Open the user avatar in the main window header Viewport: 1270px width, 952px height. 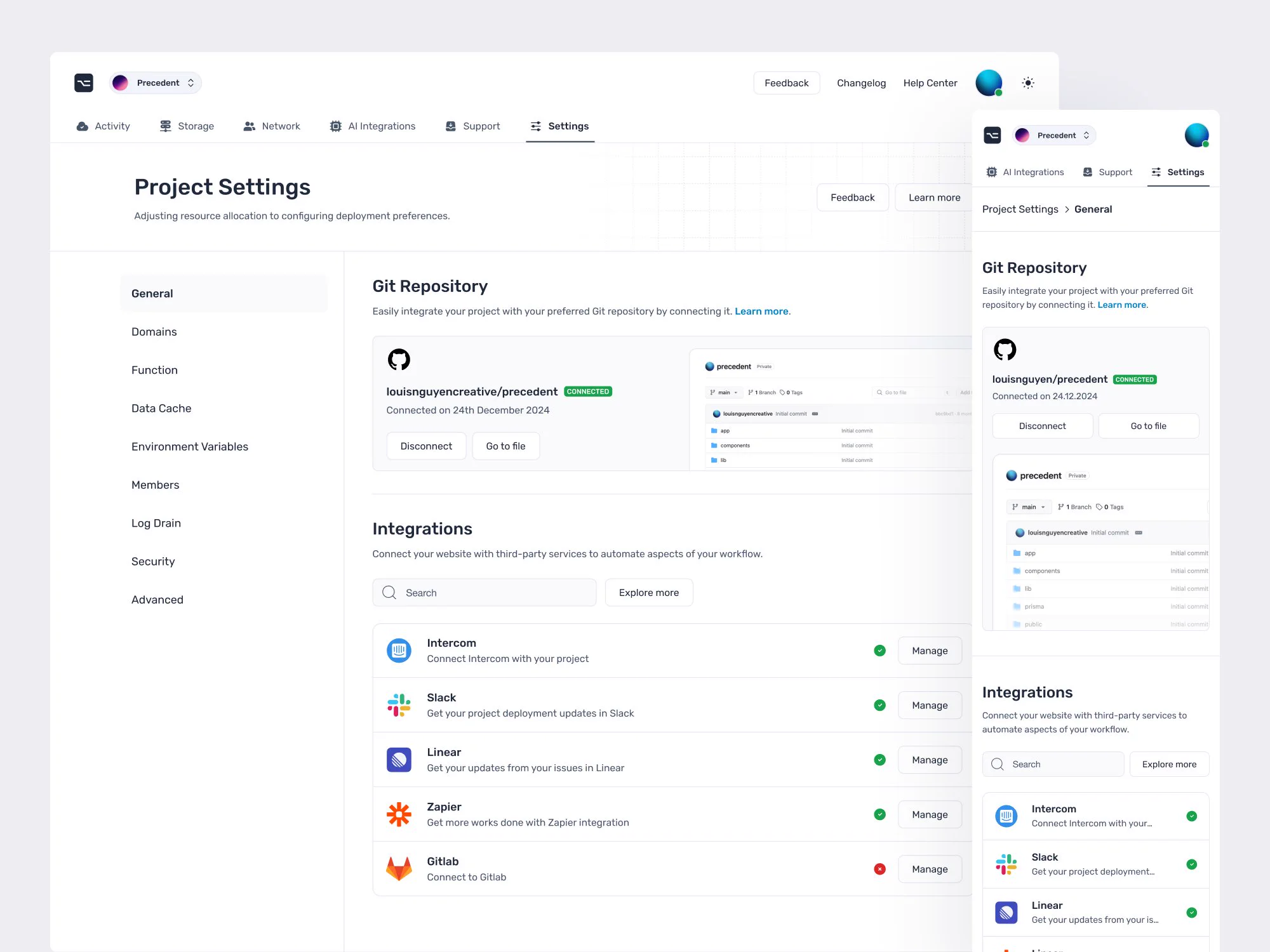click(989, 83)
